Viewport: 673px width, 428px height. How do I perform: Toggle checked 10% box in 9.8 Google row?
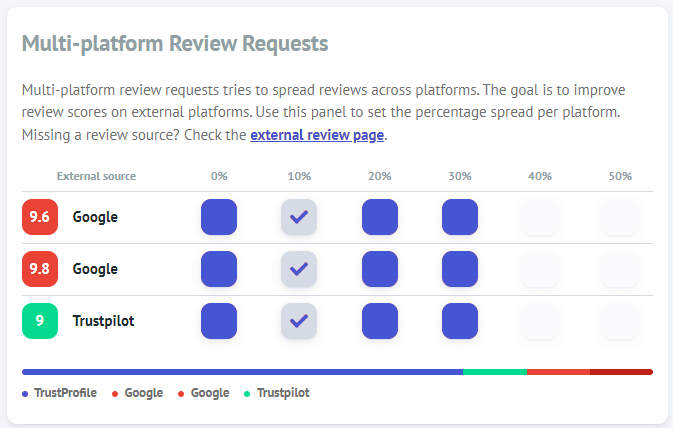point(299,269)
